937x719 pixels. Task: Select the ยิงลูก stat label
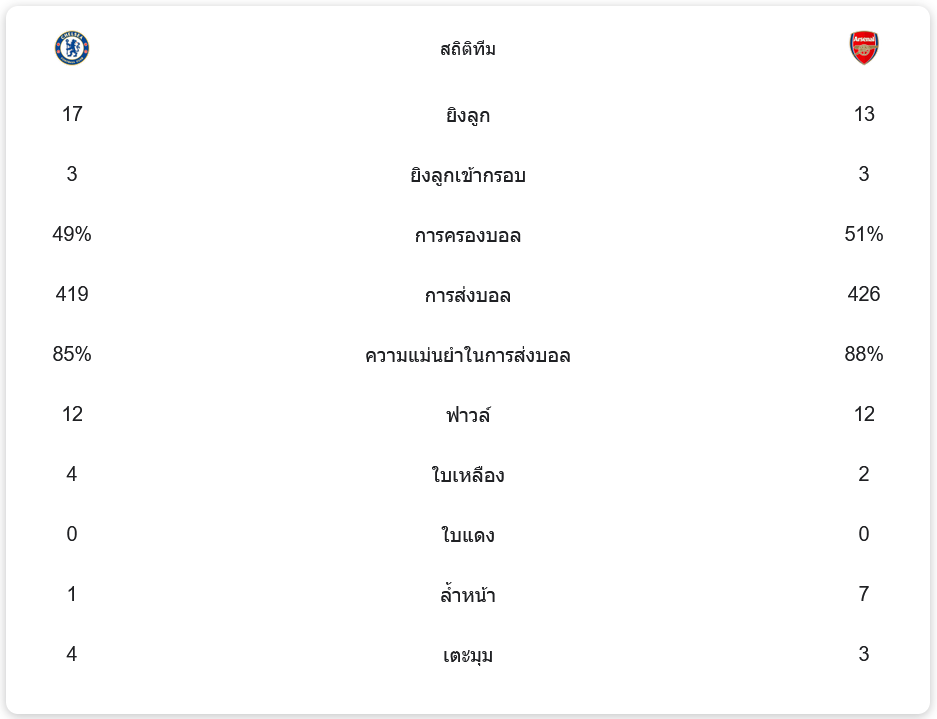[x=468, y=115]
